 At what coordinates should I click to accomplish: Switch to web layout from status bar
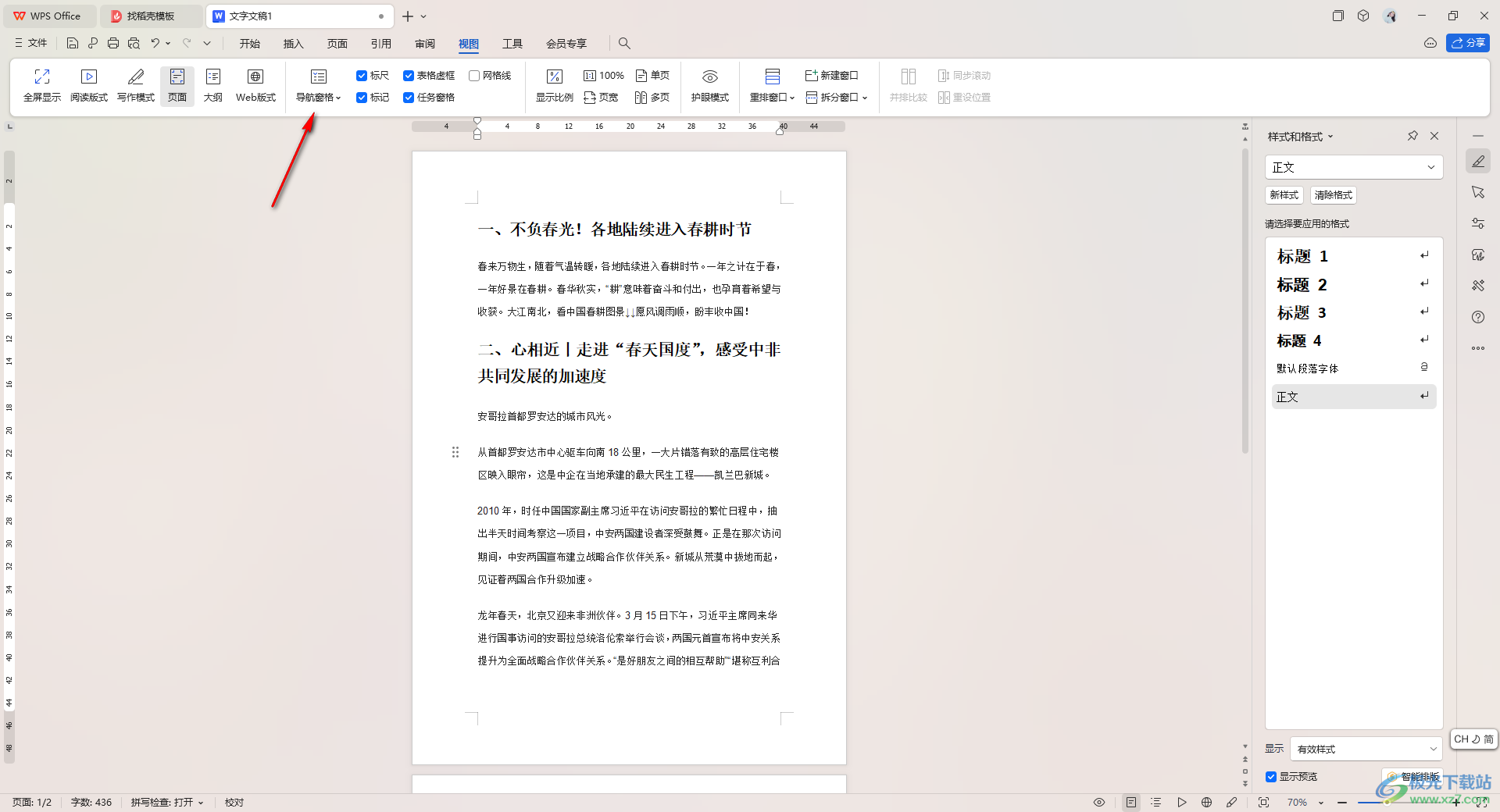pos(1206,802)
